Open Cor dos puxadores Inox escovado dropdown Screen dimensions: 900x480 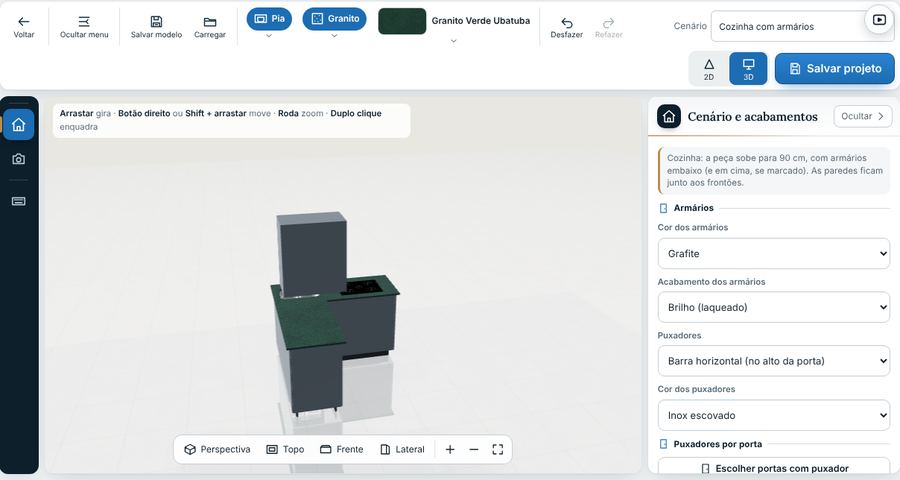(774, 415)
